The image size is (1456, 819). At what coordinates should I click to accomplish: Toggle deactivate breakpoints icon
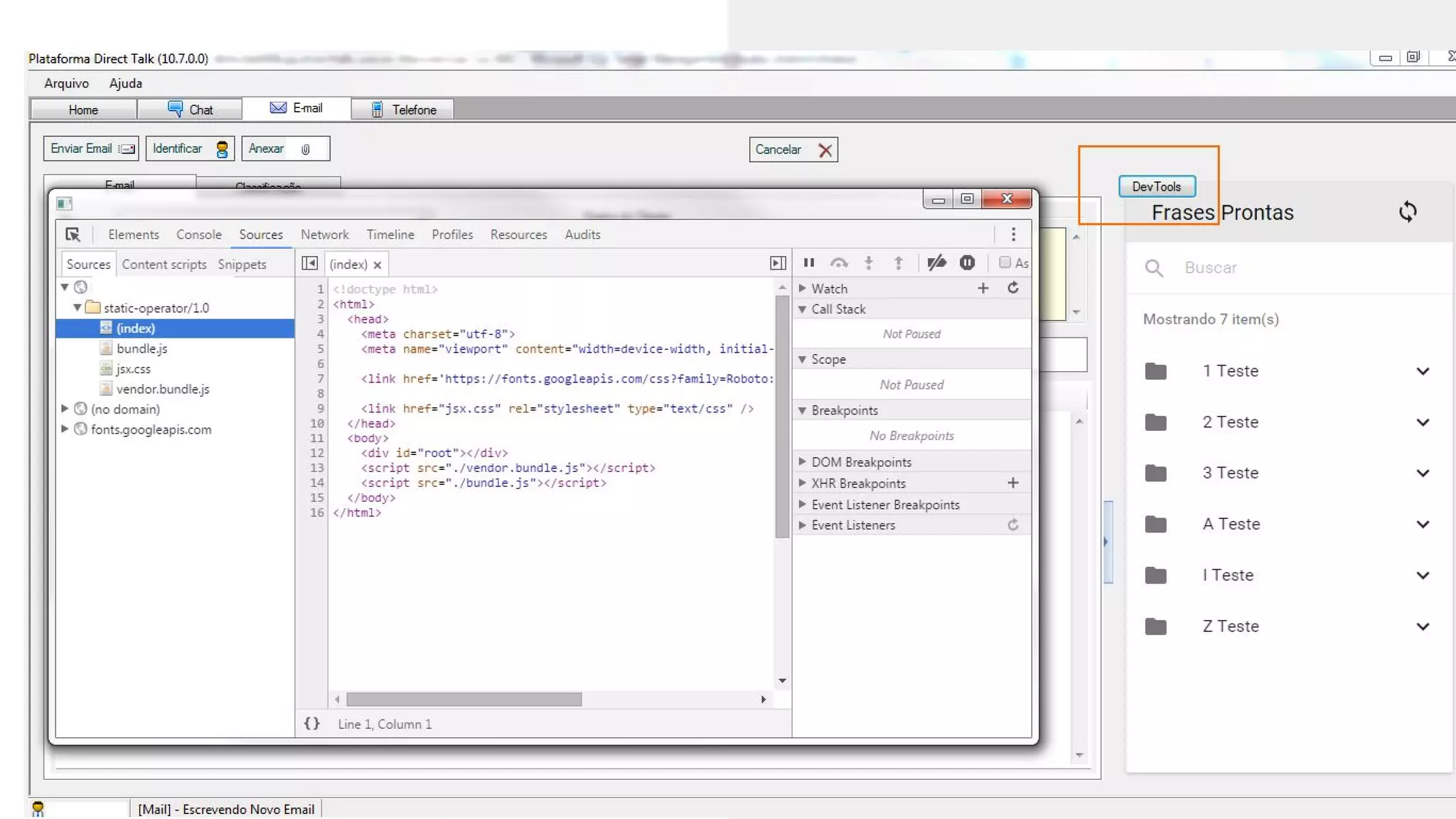[x=936, y=263]
